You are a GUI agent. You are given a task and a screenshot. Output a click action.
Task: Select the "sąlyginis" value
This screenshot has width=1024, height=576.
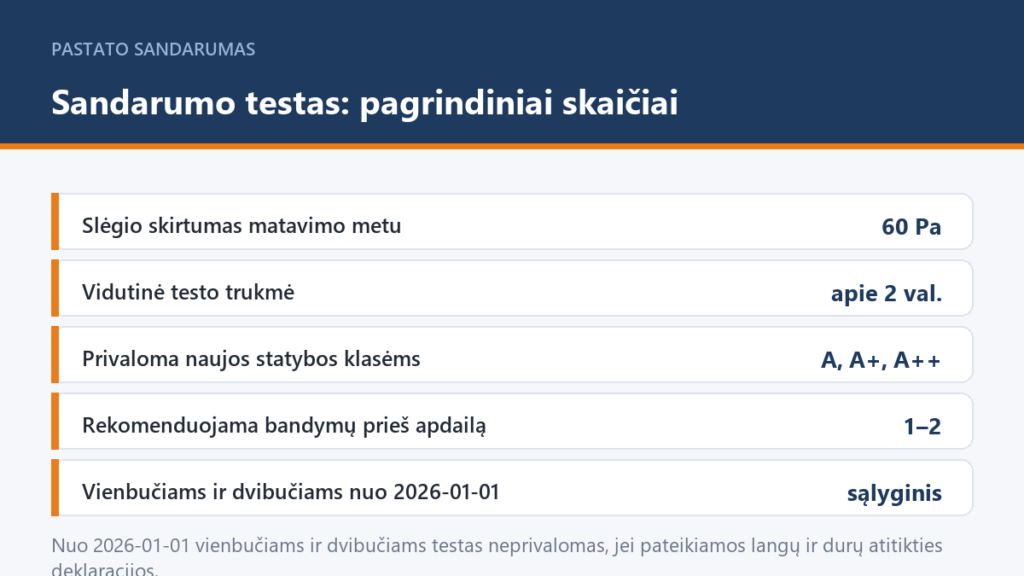pos(894,493)
